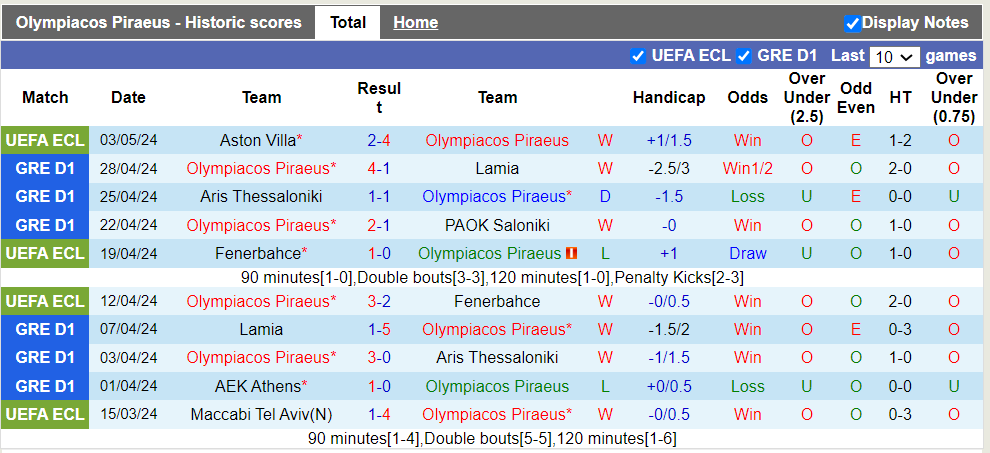Click the Lamia team link on 28/04/24

497,169
